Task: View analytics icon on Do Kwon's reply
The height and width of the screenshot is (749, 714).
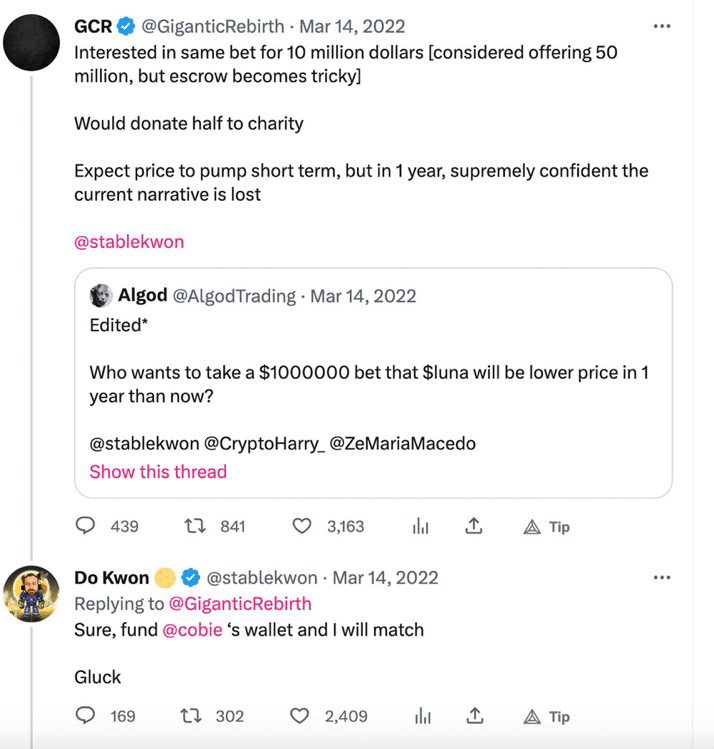Action: point(422,716)
